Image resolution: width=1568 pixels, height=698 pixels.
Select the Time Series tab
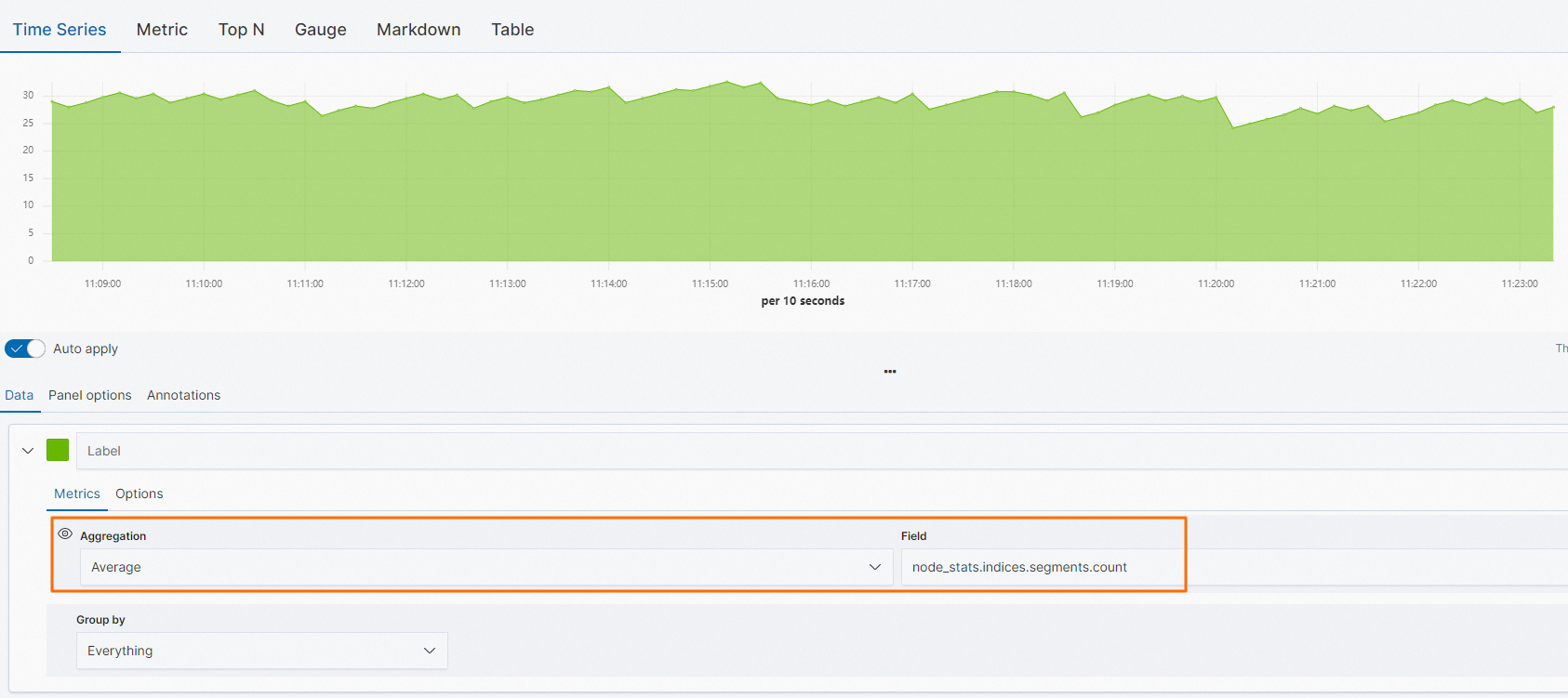(x=60, y=30)
